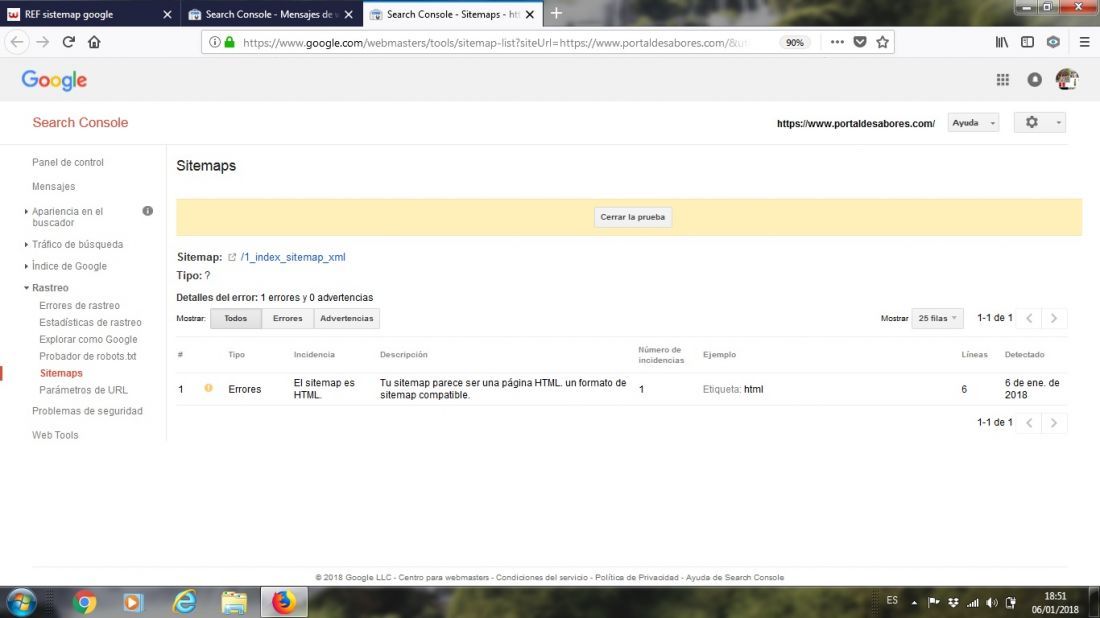The width and height of the screenshot is (1100, 618).
Task: Open the Windows Start menu
Action: (22, 603)
